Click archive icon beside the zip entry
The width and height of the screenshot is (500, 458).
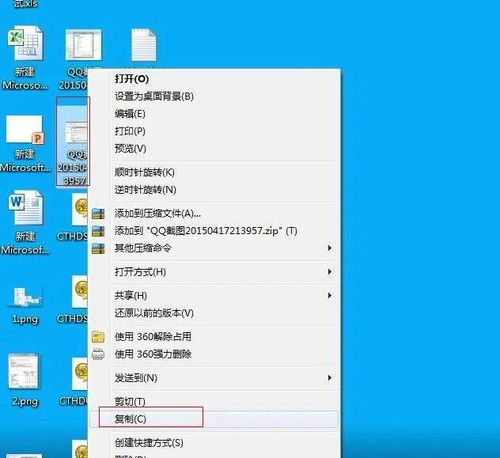click(x=98, y=231)
